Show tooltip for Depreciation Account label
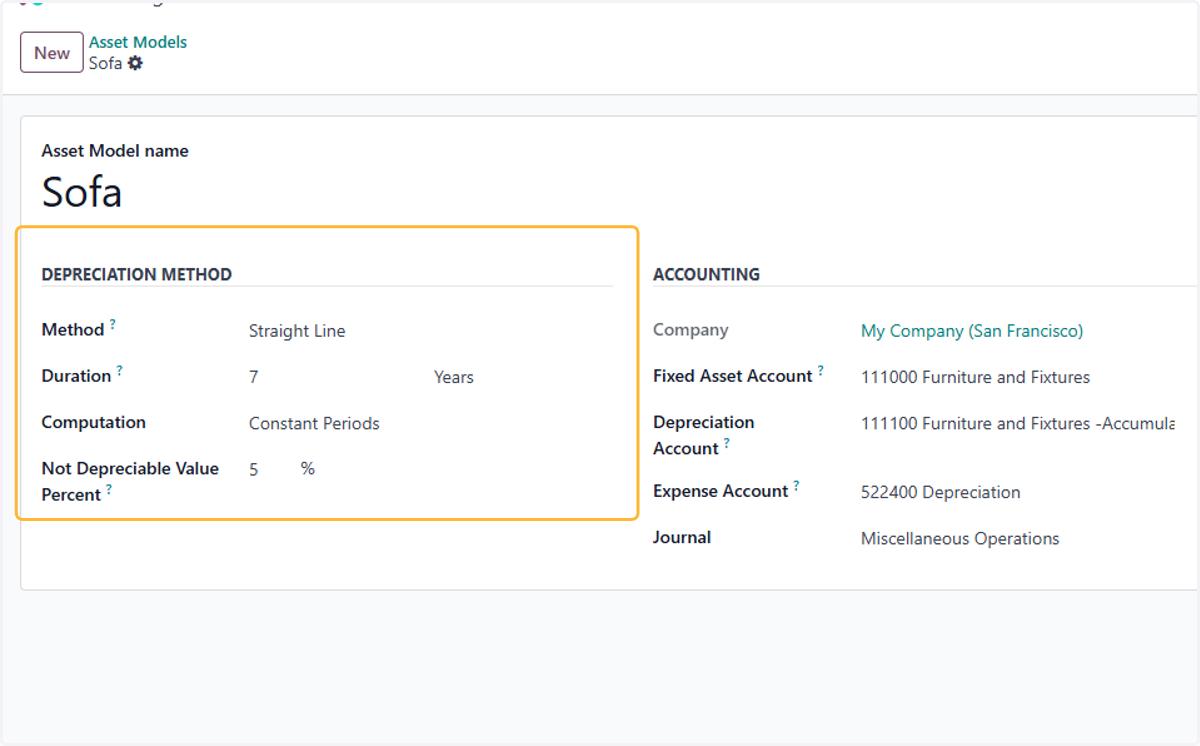 coord(727,443)
